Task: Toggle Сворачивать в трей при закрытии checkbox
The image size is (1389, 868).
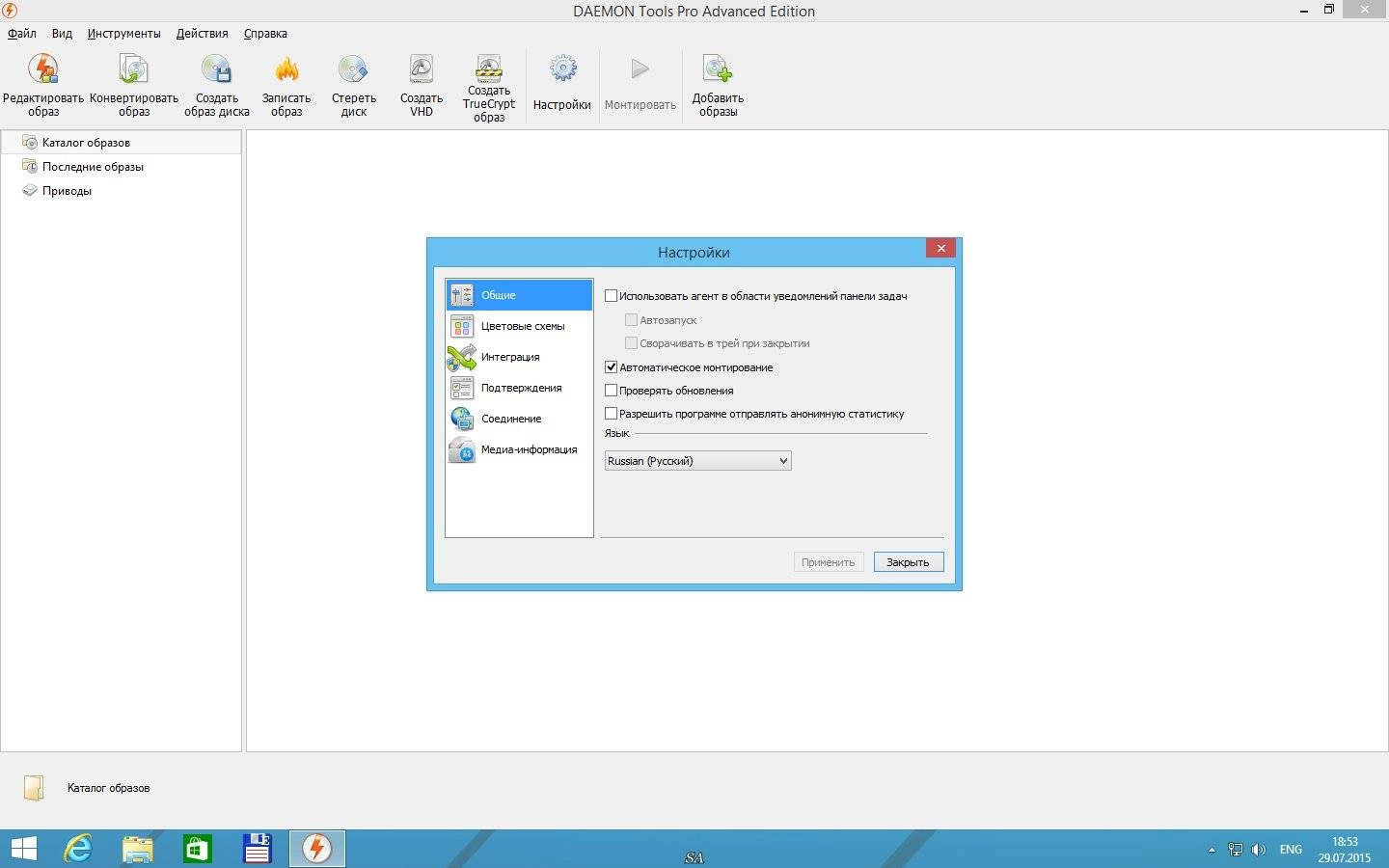Action: tap(631, 342)
